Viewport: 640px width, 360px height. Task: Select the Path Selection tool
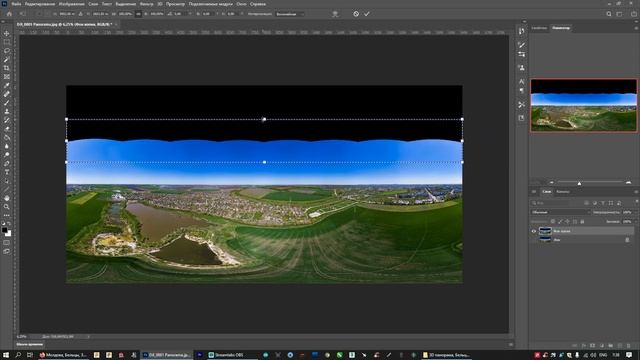(x=7, y=181)
